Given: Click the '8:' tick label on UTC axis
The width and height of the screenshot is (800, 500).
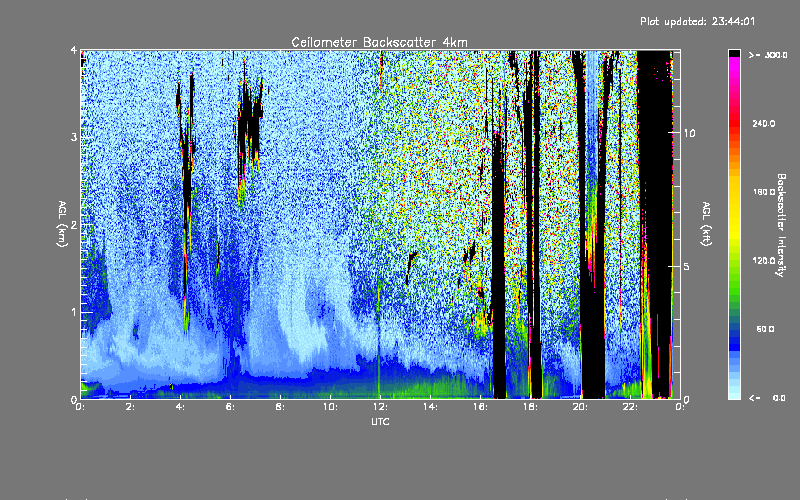Looking at the screenshot, I should [280, 407].
